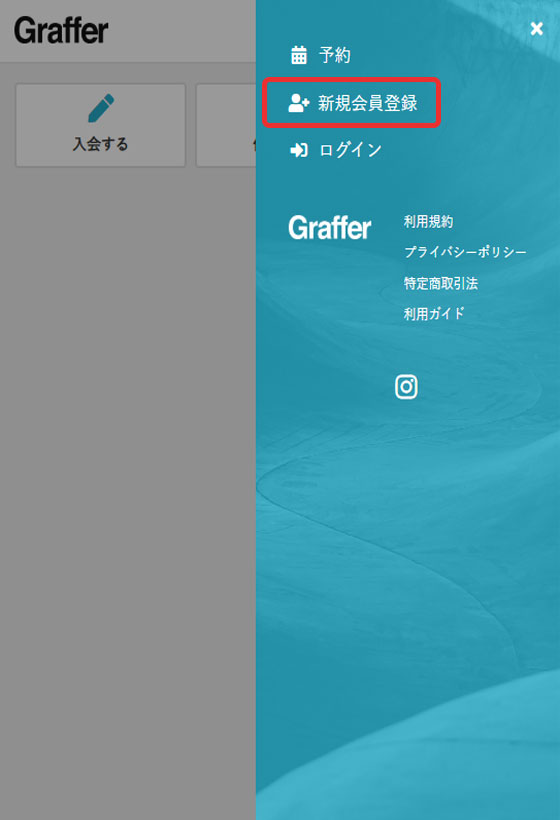Choose the ログイン menu text
The image size is (560, 820).
[350, 151]
